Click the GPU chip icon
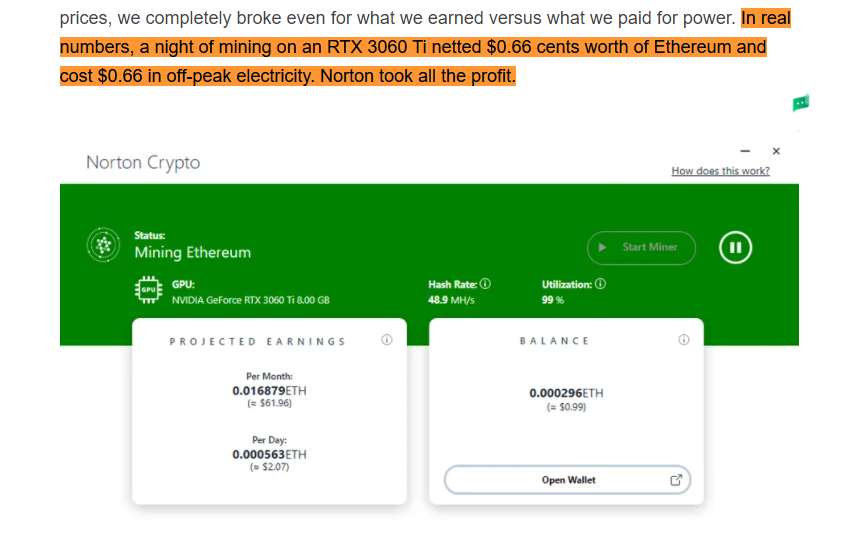858x560 pixels. coord(148,291)
